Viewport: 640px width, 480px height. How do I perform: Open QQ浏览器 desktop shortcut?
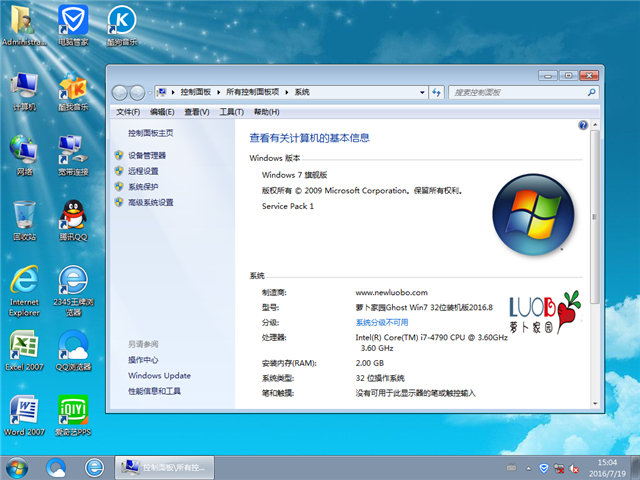(x=73, y=350)
